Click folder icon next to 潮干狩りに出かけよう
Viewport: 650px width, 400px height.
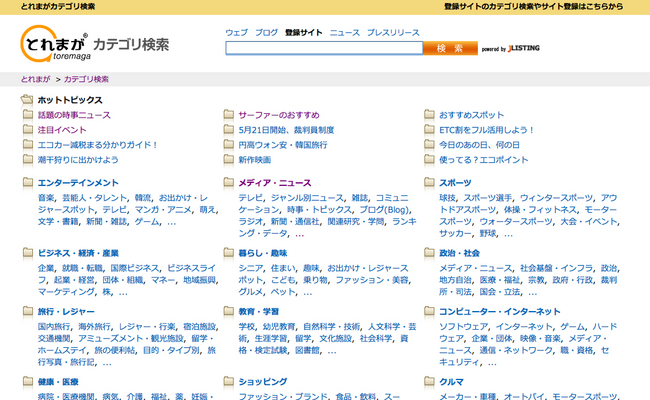pos(28,159)
